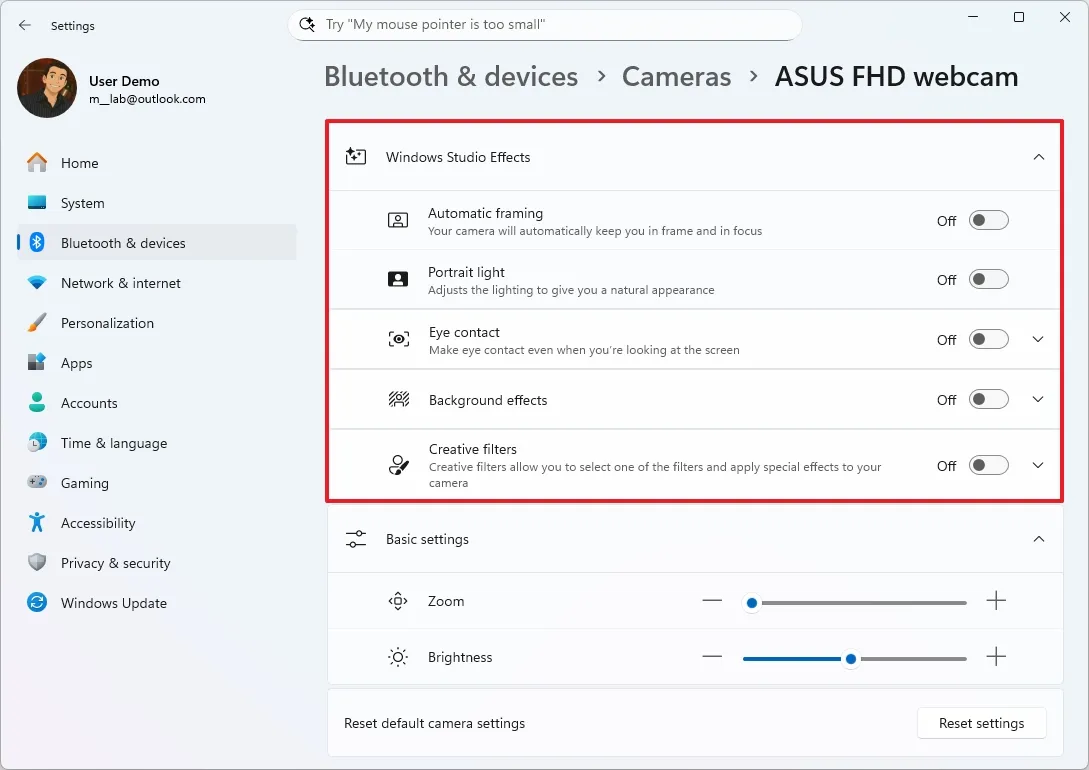The width and height of the screenshot is (1089, 770).
Task: Click the Creative filters brush icon
Action: click(x=398, y=464)
